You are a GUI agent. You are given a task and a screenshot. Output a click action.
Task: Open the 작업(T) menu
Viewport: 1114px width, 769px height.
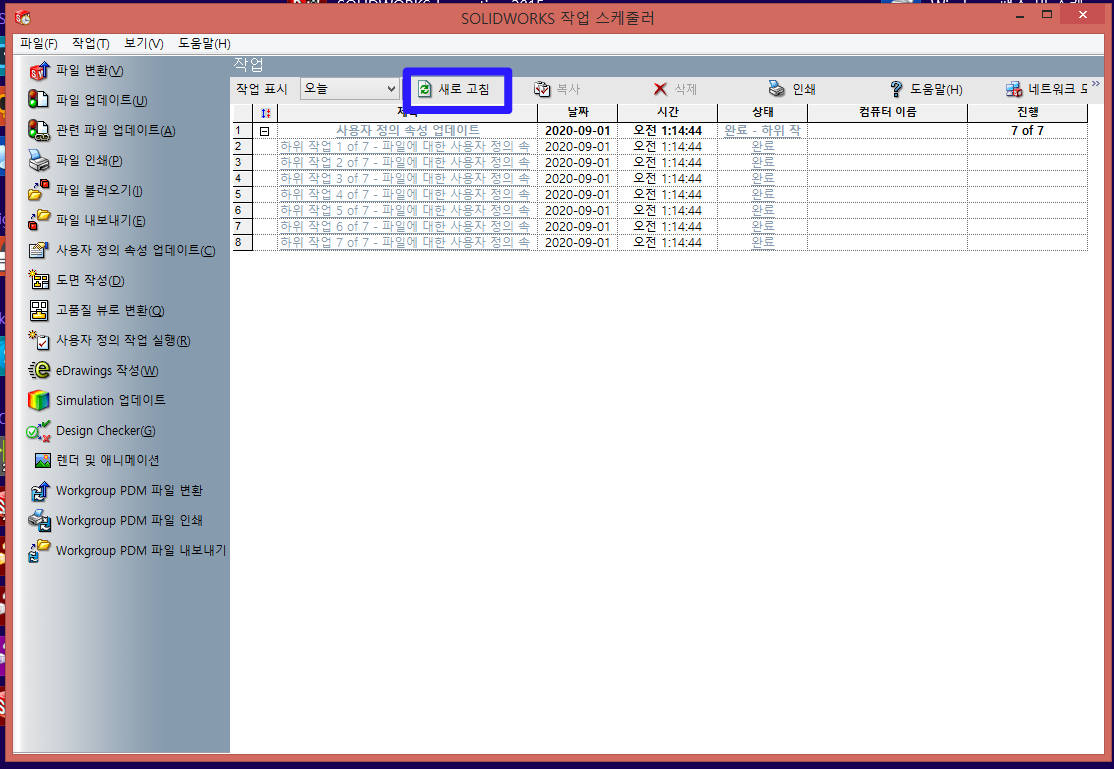90,43
